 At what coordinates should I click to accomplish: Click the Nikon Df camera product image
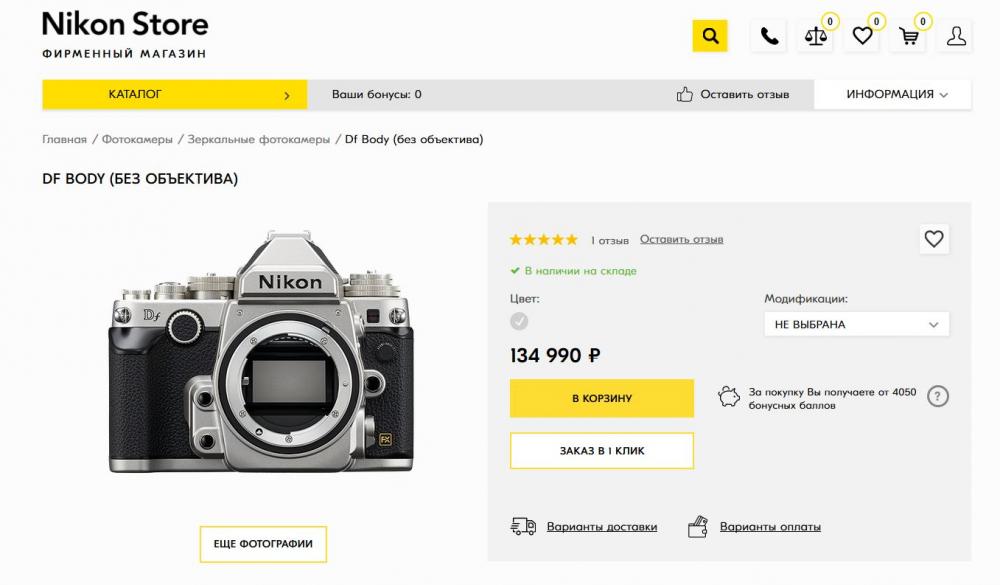[261, 352]
